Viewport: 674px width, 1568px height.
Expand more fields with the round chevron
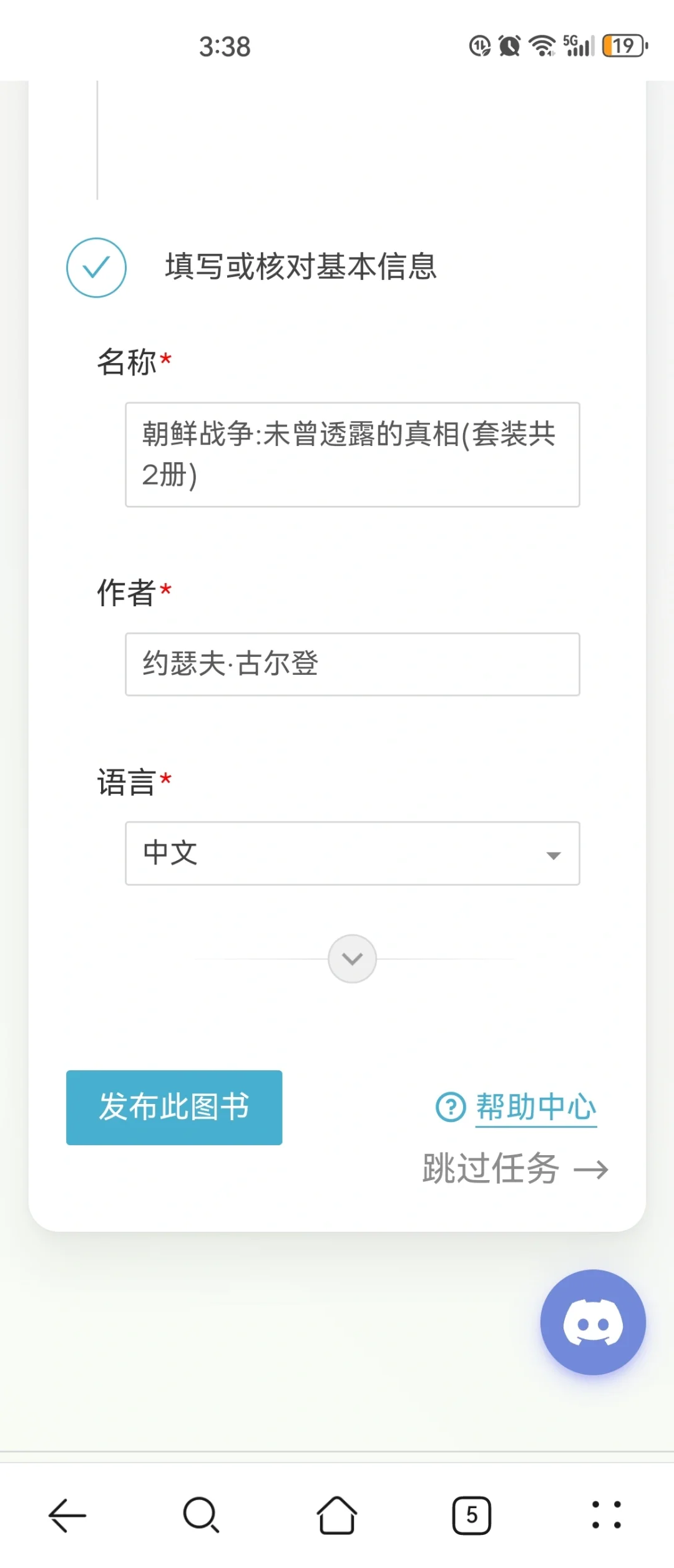tap(353, 959)
